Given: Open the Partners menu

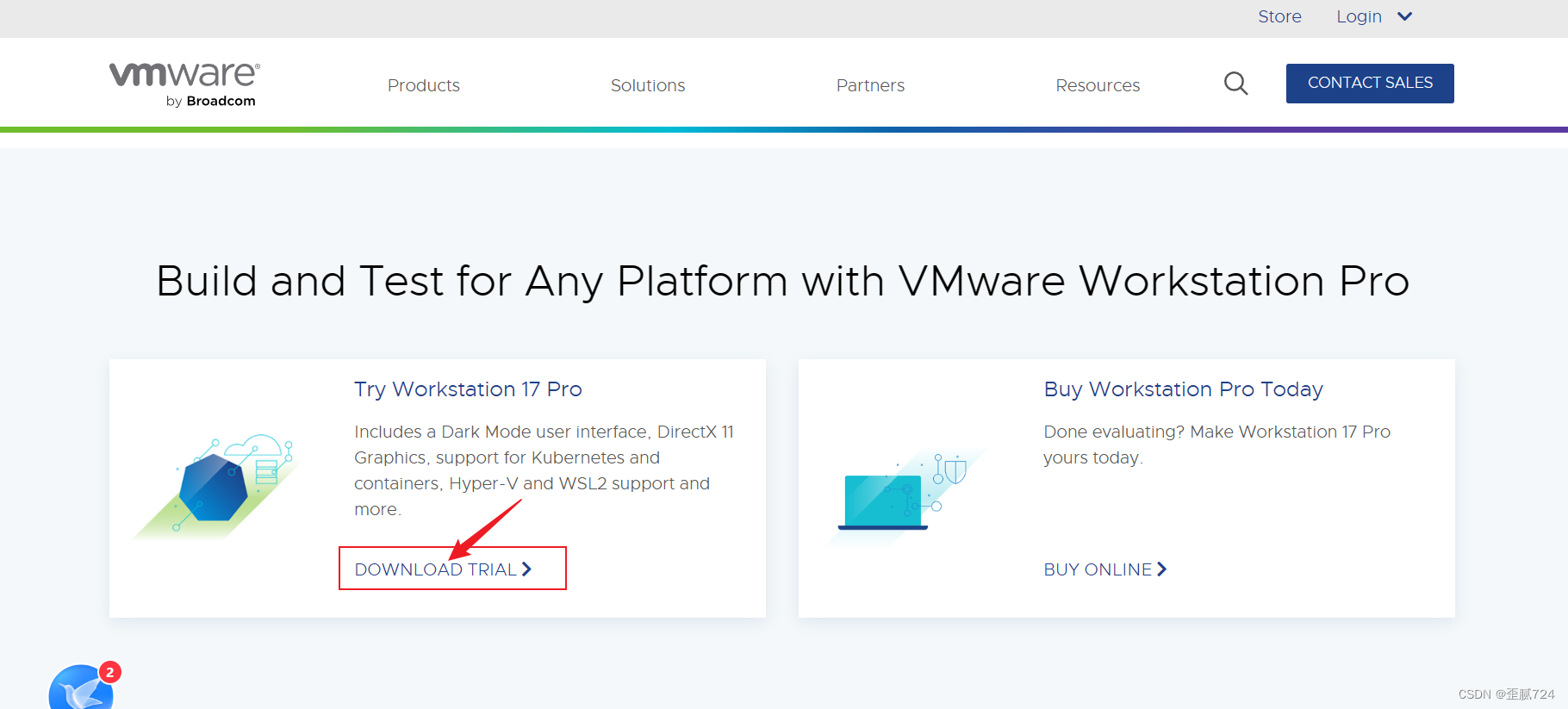Looking at the screenshot, I should pos(870,85).
